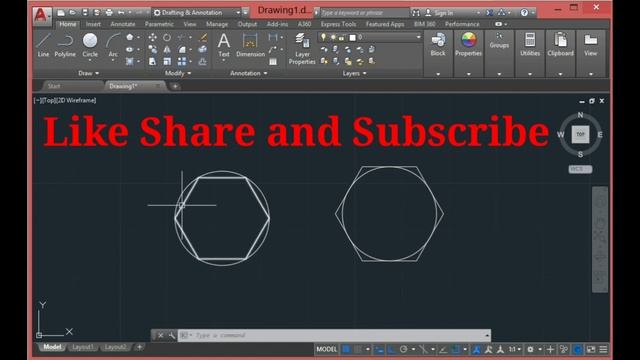Select the Linear dimension icon
Screen dimensions: 640x360
click(273, 37)
